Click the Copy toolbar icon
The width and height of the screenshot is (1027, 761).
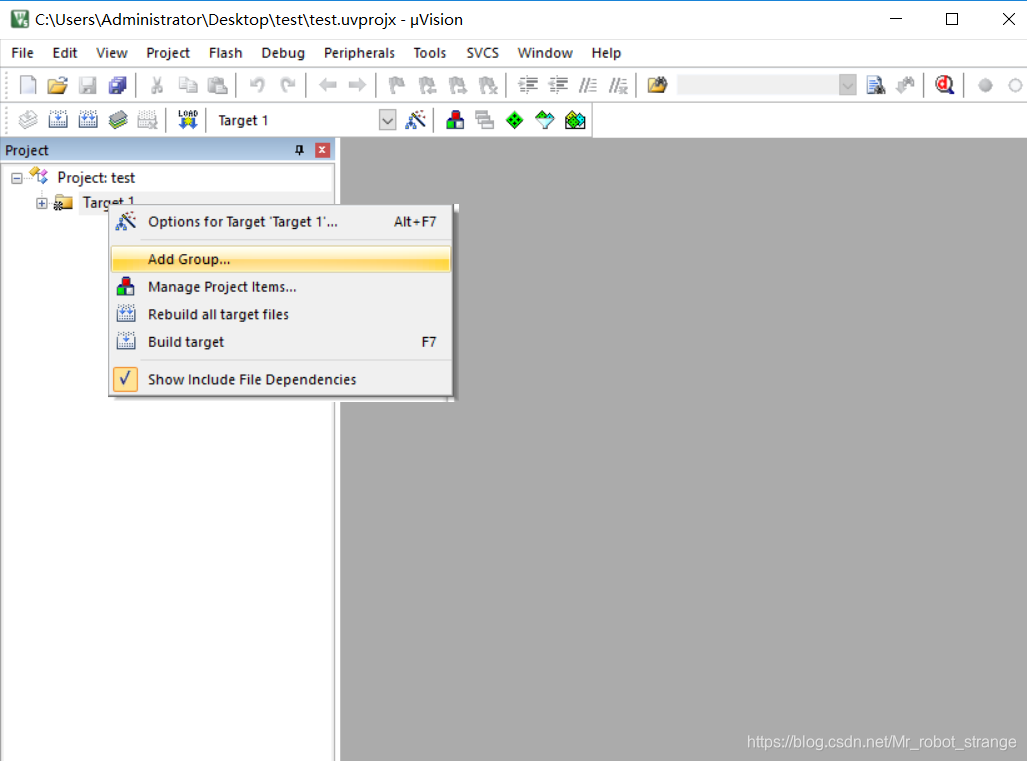tap(187, 85)
